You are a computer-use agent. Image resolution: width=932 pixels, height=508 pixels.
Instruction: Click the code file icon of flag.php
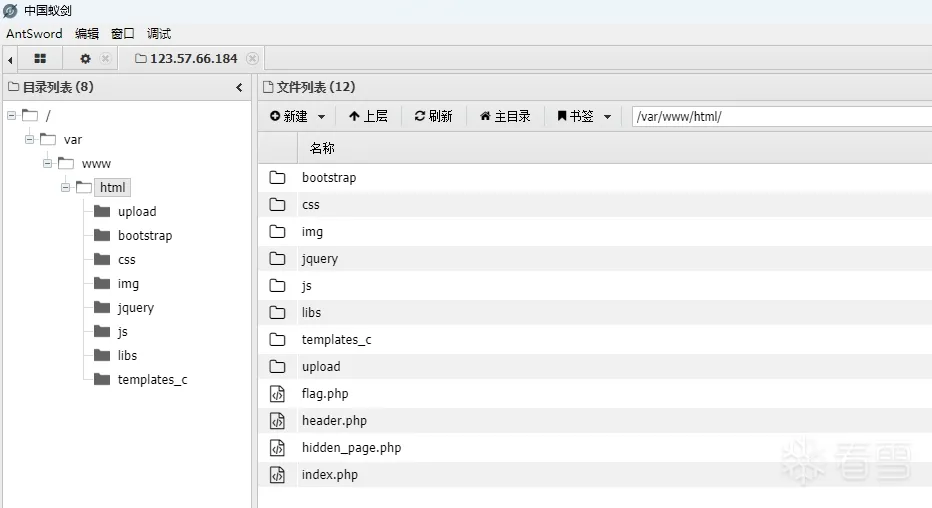tap(277, 394)
